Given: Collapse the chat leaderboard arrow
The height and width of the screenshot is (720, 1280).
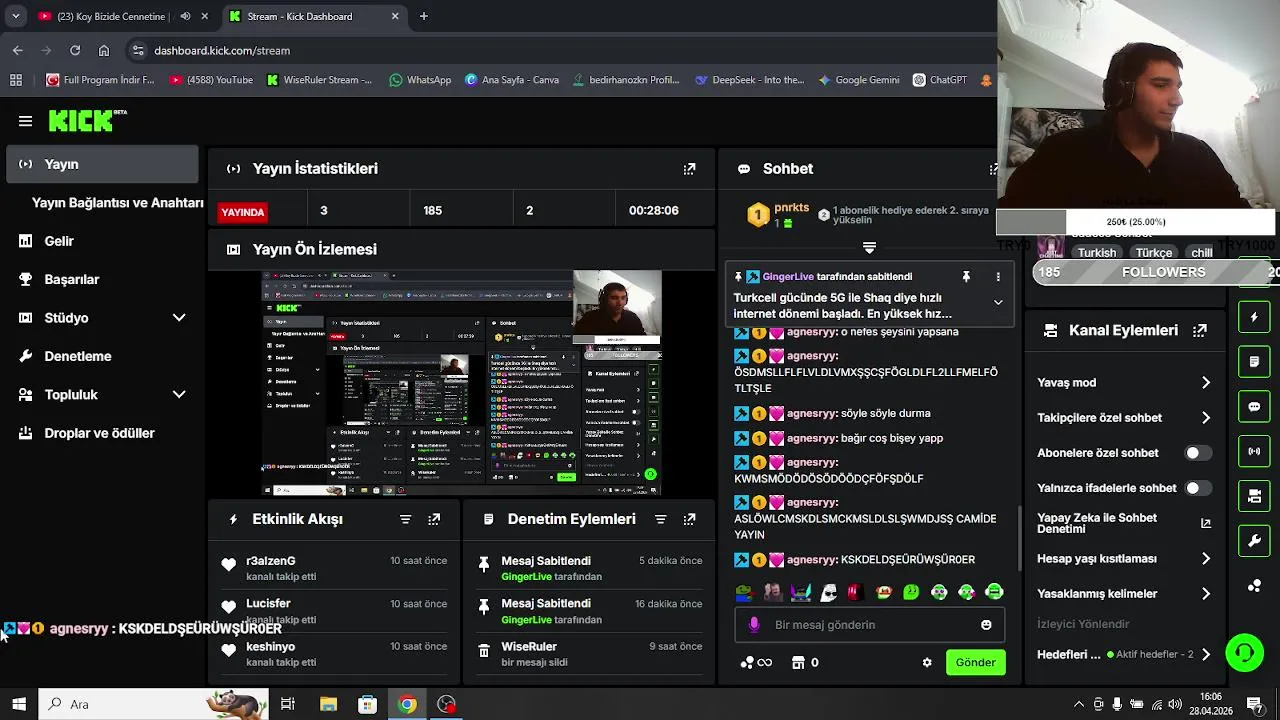Looking at the screenshot, I should coord(869,247).
